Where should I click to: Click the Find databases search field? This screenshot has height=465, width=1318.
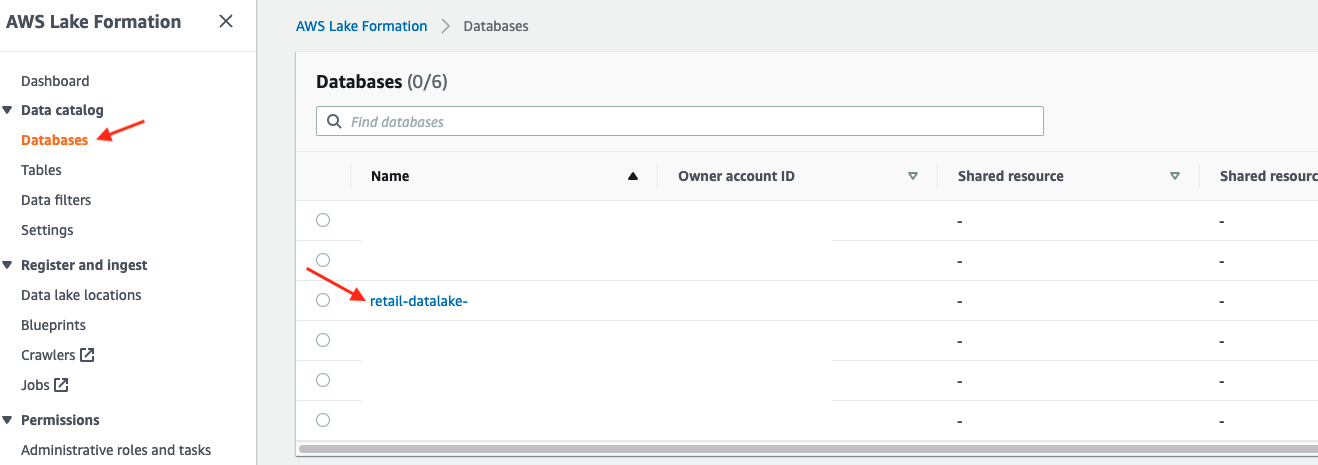(690, 122)
